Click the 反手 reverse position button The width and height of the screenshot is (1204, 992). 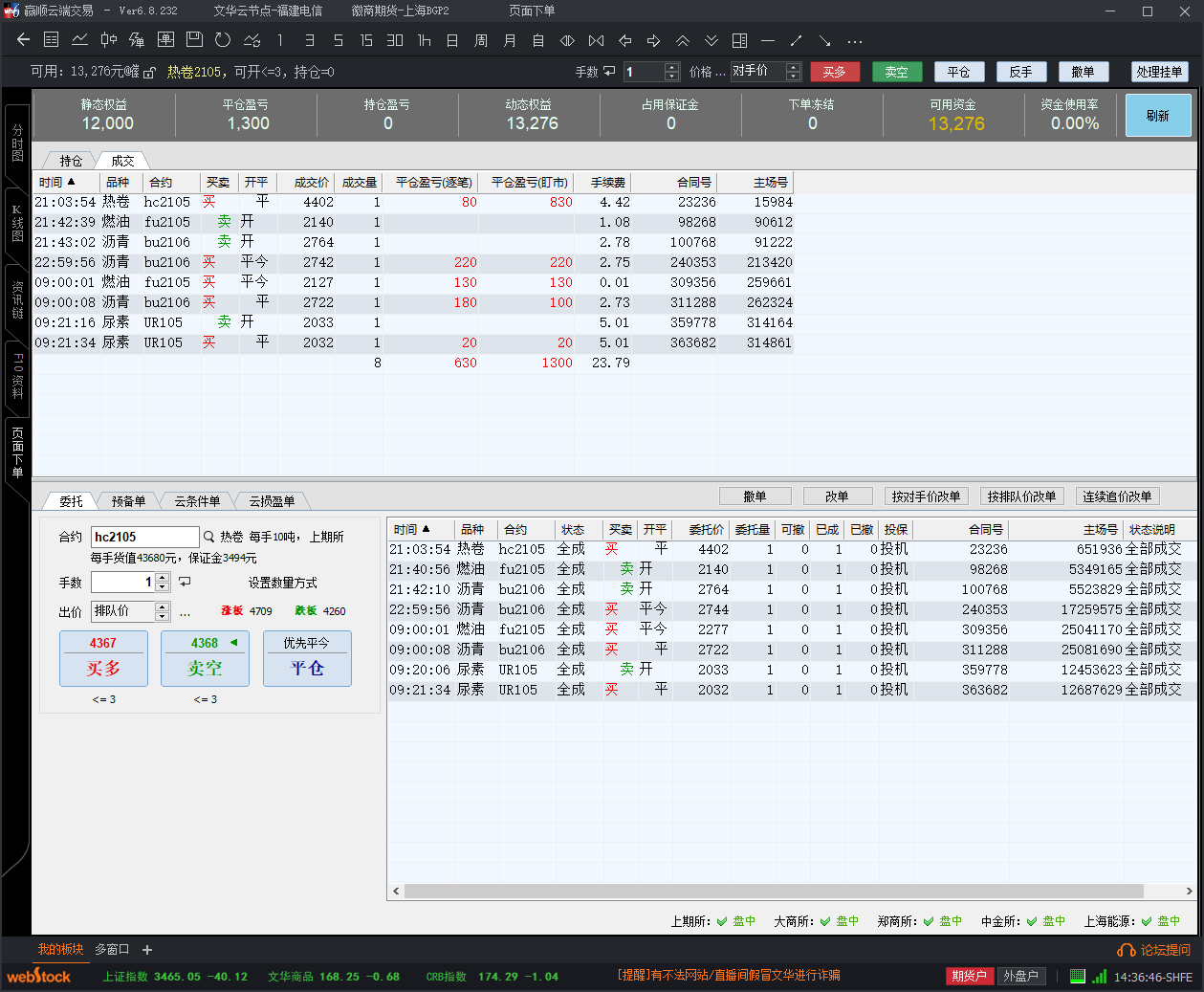pyautogui.click(x=1021, y=72)
